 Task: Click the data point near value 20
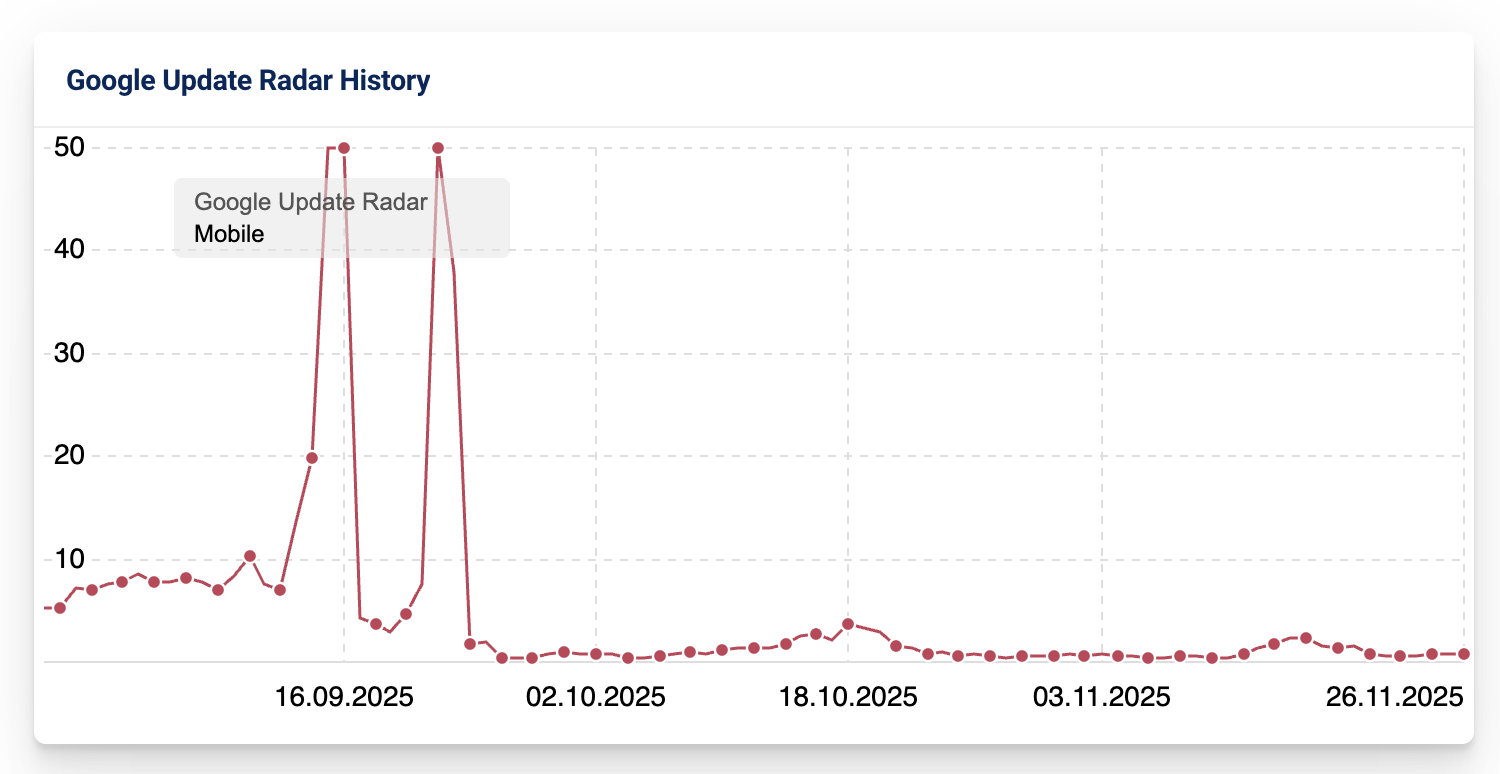point(312,458)
